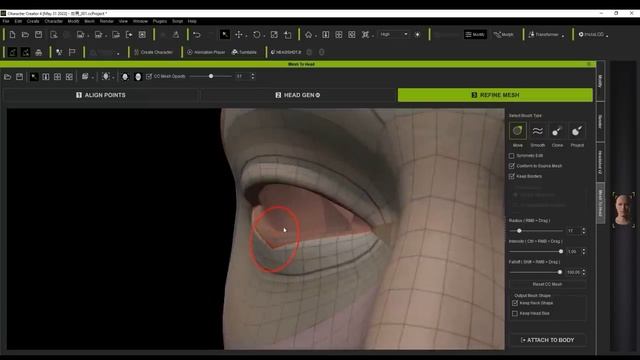Click the Attach to Body button
The width and height of the screenshot is (640, 360).
[x=548, y=340]
